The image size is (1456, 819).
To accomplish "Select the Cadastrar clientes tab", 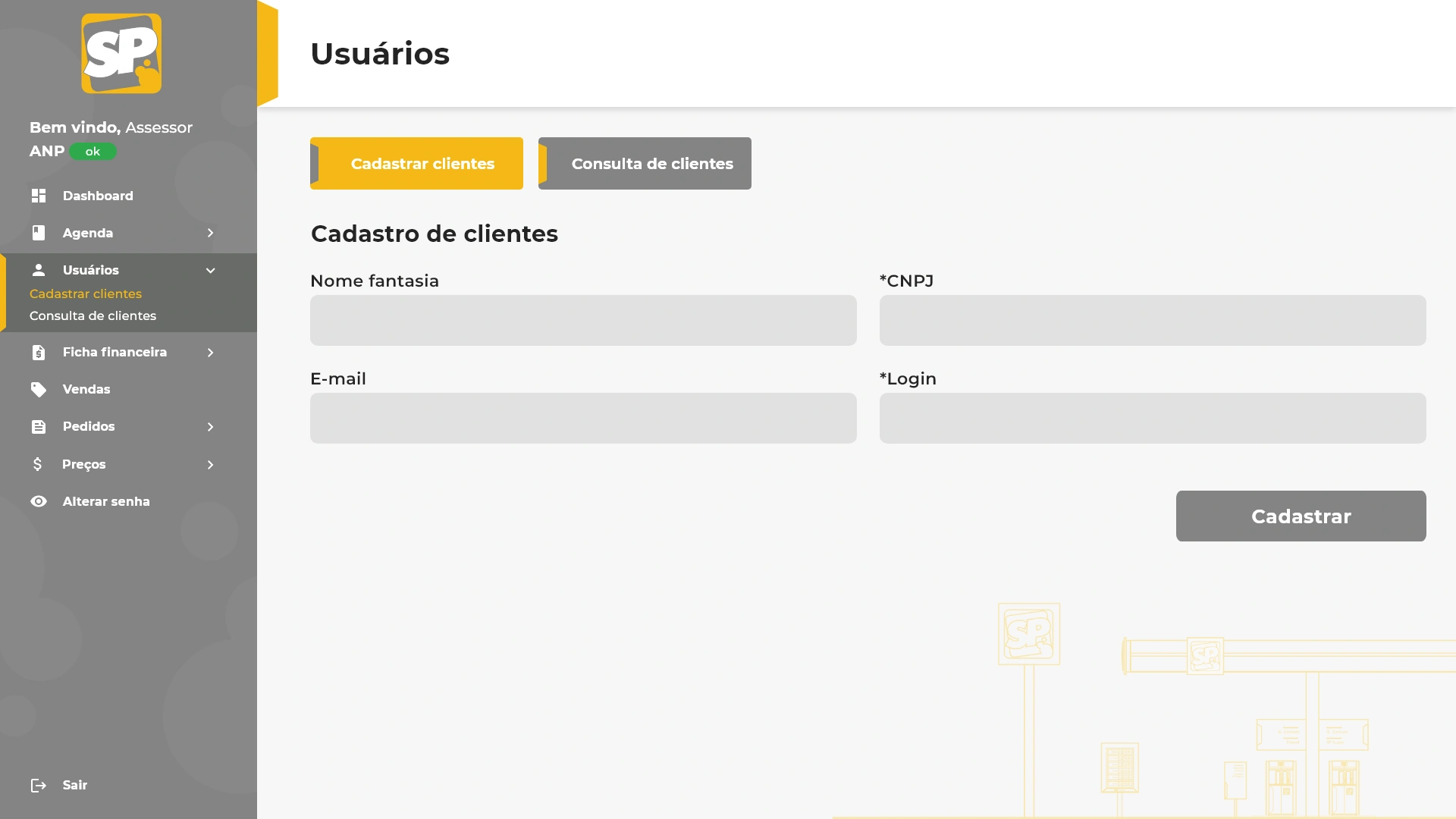I will [416, 164].
